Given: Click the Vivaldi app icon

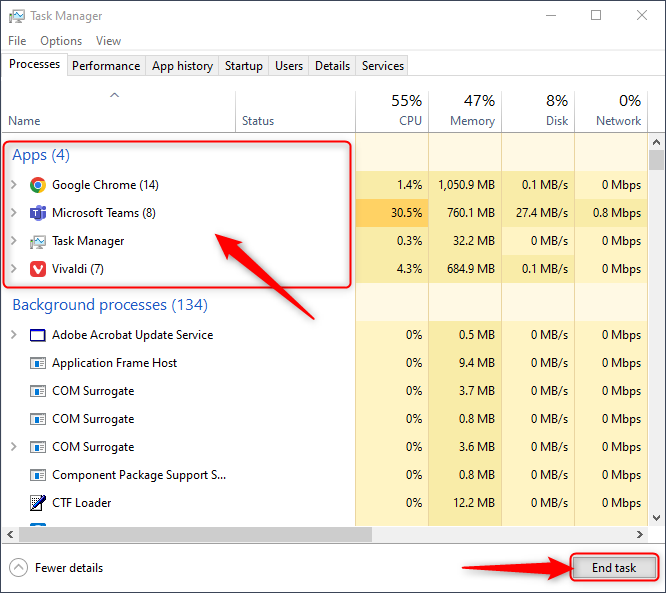Looking at the screenshot, I should click(38, 269).
